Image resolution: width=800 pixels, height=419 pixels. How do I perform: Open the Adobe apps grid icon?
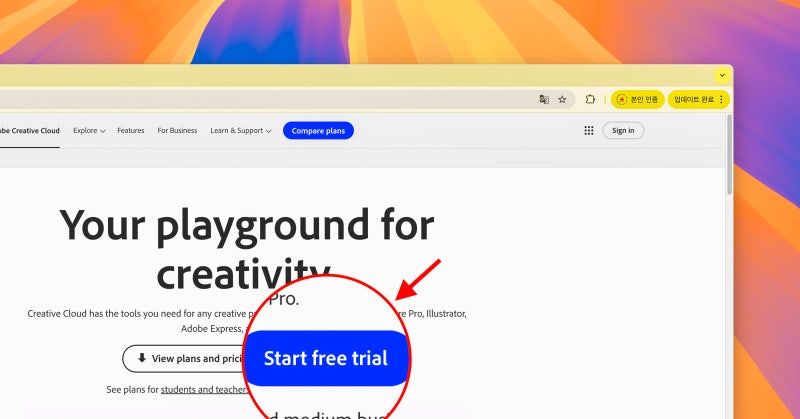[589, 131]
